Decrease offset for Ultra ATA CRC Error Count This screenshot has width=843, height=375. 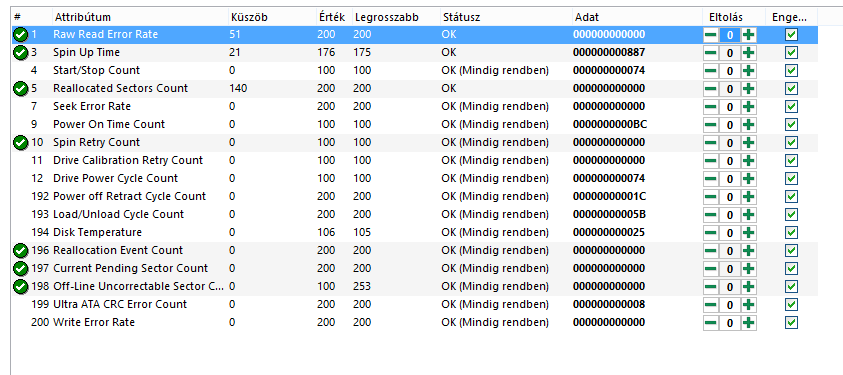(x=711, y=305)
